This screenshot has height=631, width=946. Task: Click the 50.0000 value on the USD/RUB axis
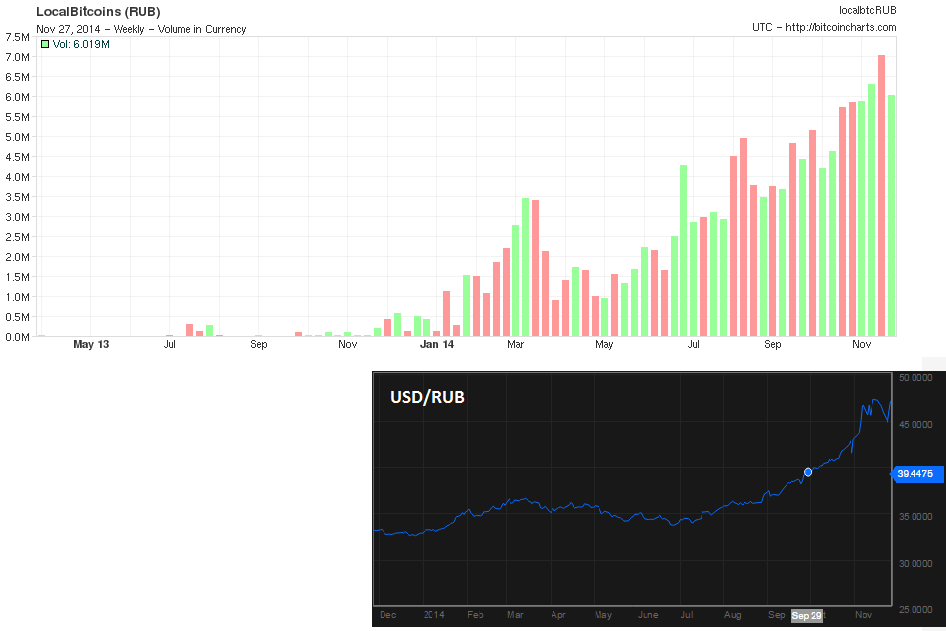pos(915,378)
